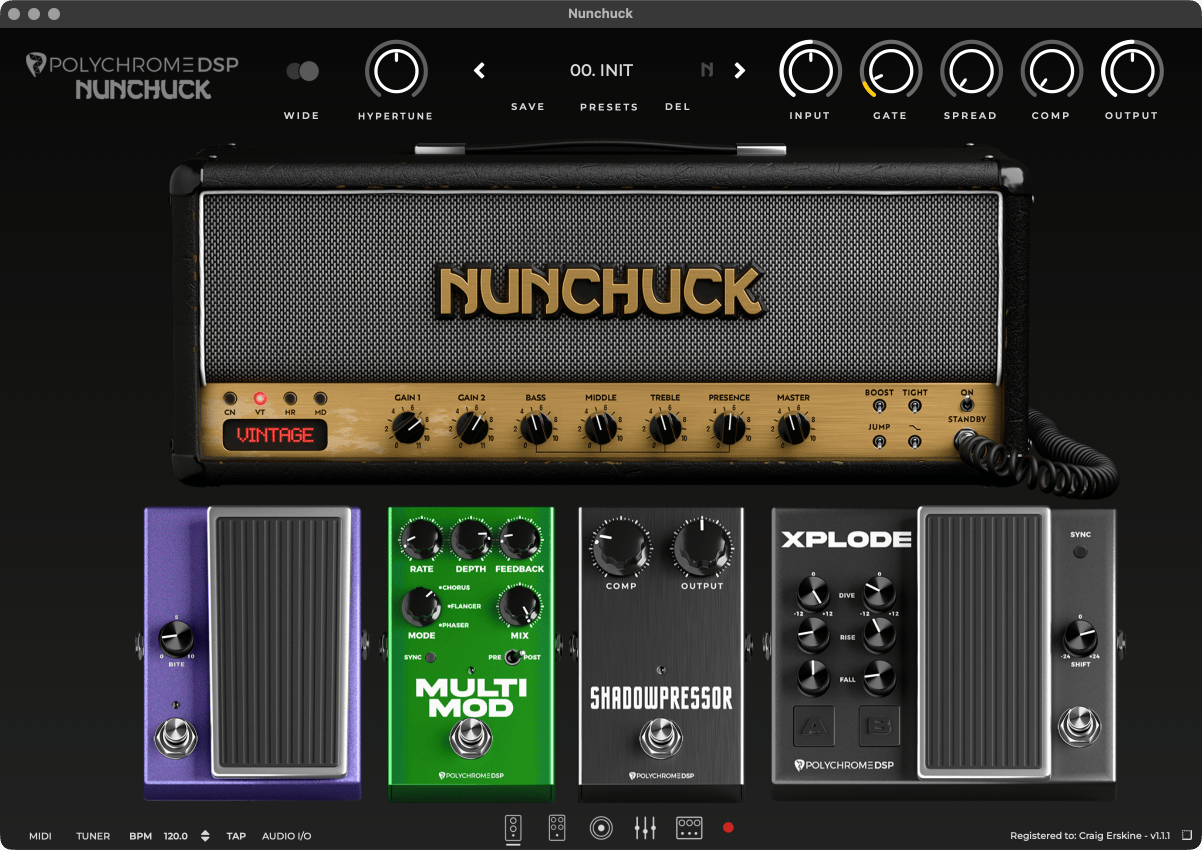Image resolution: width=1202 pixels, height=850 pixels.
Task: Click DEL to delete the preset
Action: tap(678, 107)
